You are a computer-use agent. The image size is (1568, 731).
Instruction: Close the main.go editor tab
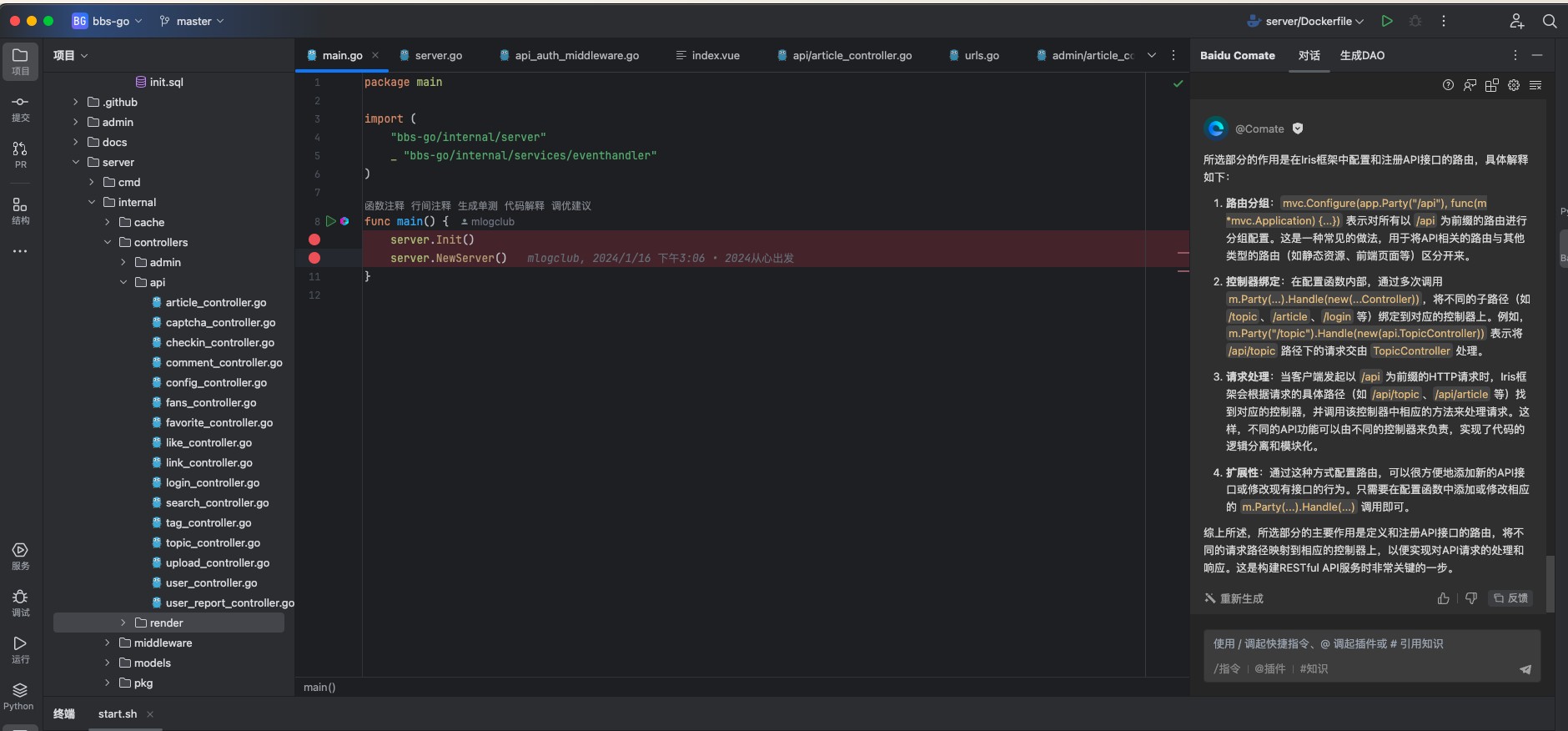click(375, 55)
